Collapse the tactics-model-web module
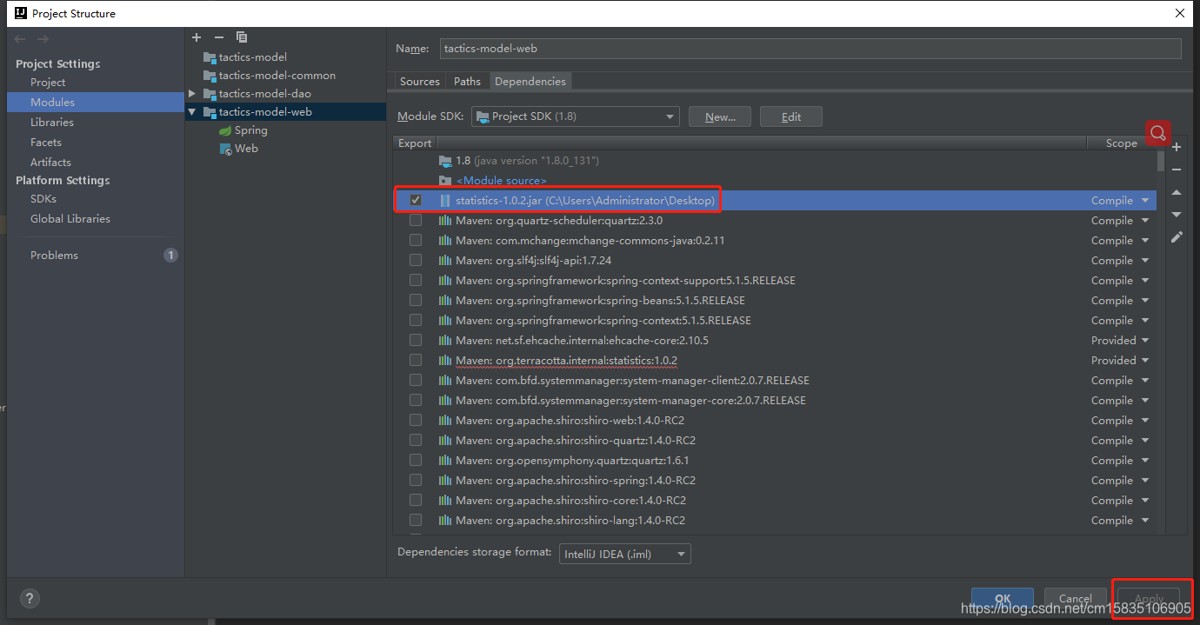Image resolution: width=1200 pixels, height=625 pixels. [x=192, y=112]
